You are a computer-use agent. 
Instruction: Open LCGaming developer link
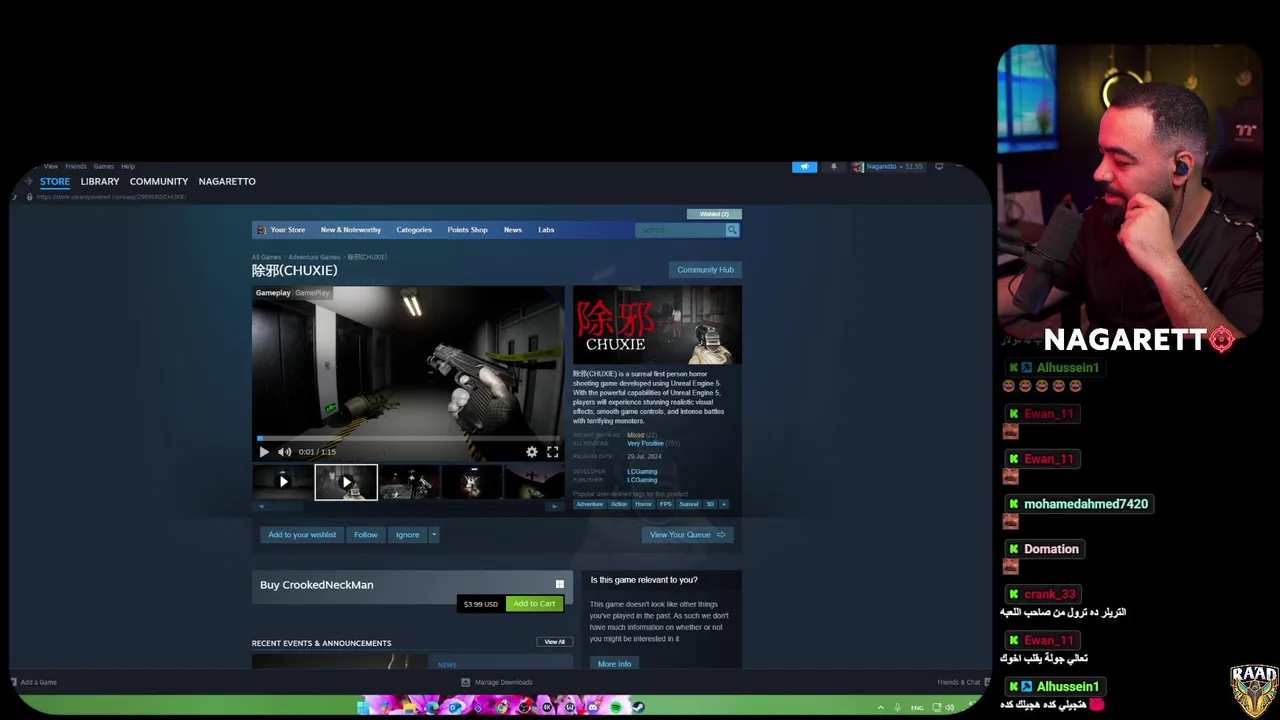coord(642,472)
